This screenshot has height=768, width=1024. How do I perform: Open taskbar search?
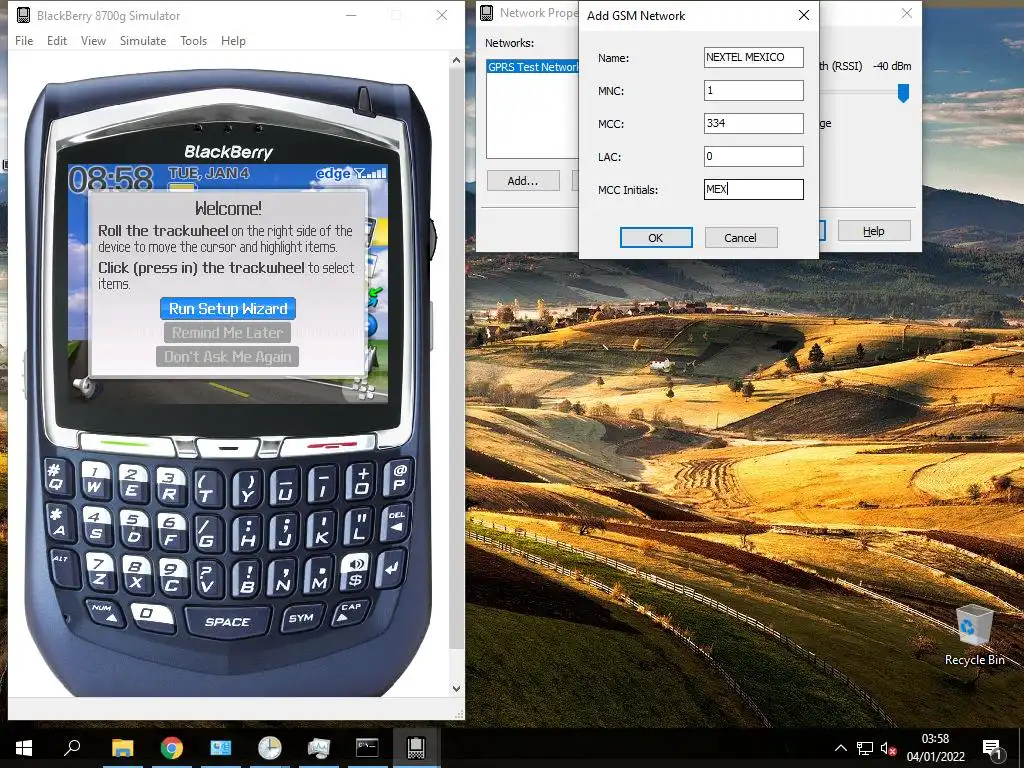[72, 747]
